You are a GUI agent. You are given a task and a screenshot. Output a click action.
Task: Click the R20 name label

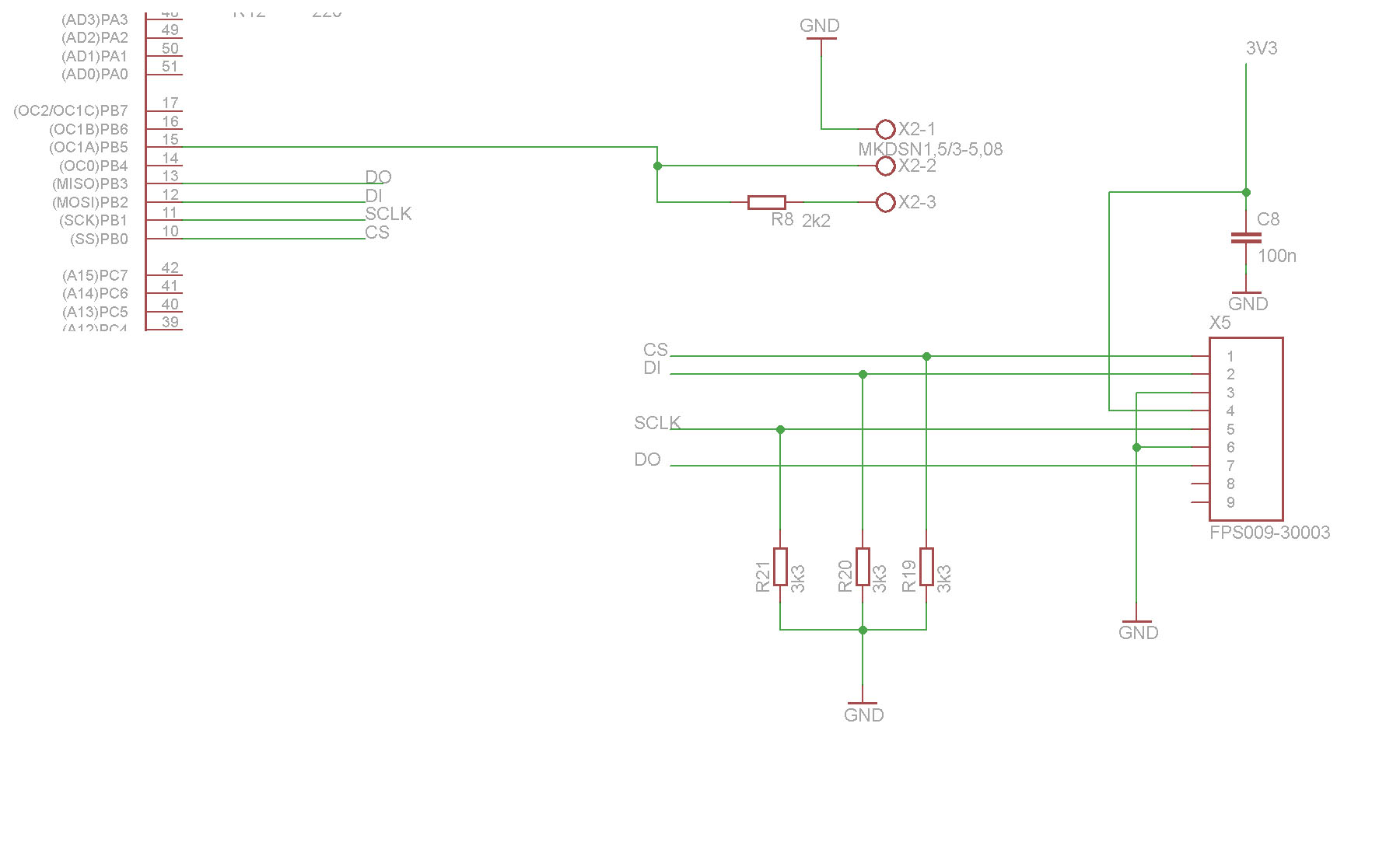[845, 576]
